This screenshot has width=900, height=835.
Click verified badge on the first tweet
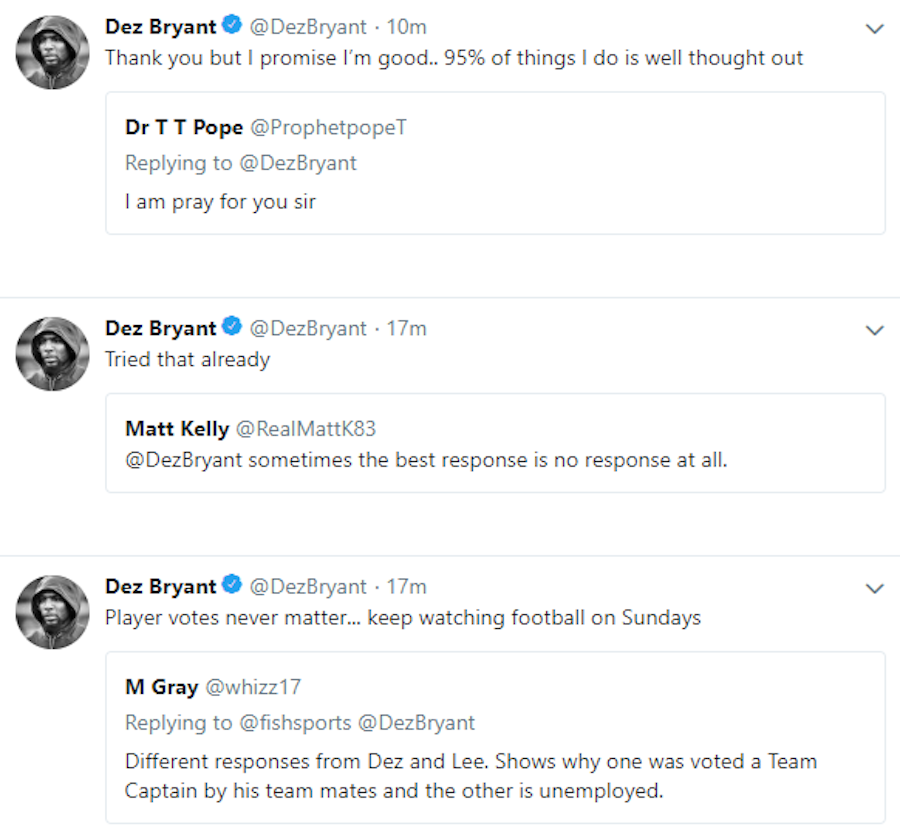coord(232,27)
